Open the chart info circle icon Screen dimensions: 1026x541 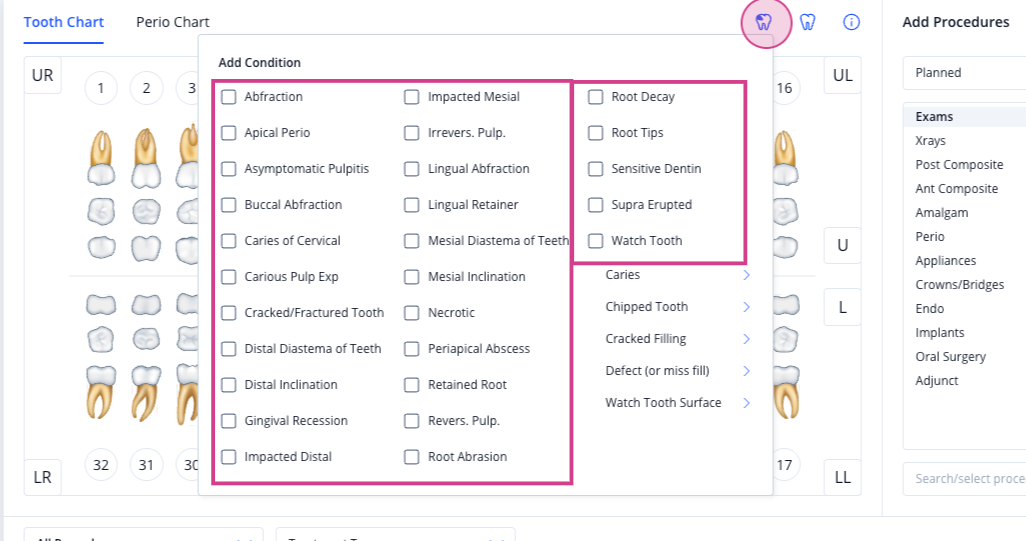851,22
